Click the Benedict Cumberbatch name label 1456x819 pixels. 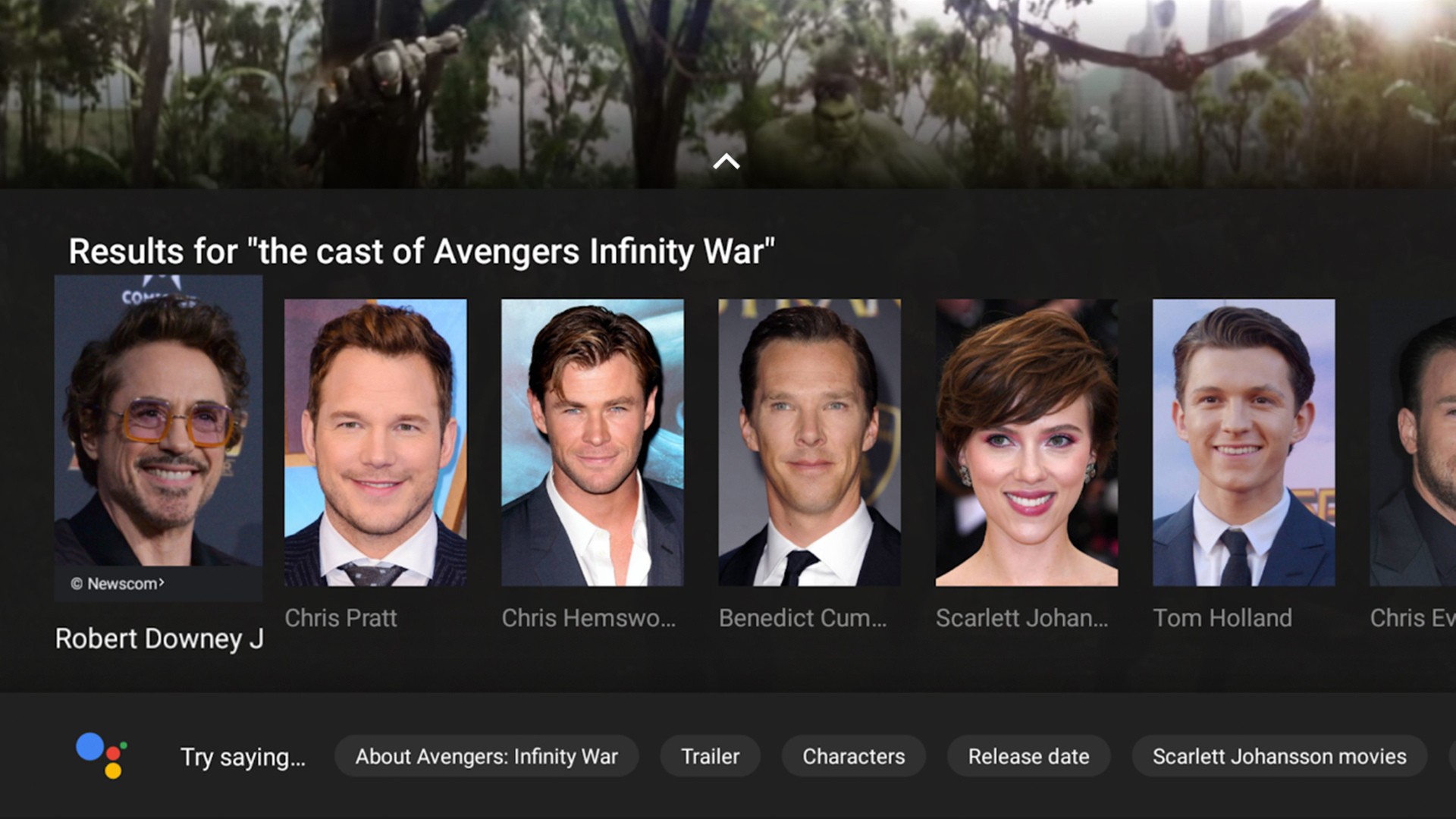tap(802, 618)
